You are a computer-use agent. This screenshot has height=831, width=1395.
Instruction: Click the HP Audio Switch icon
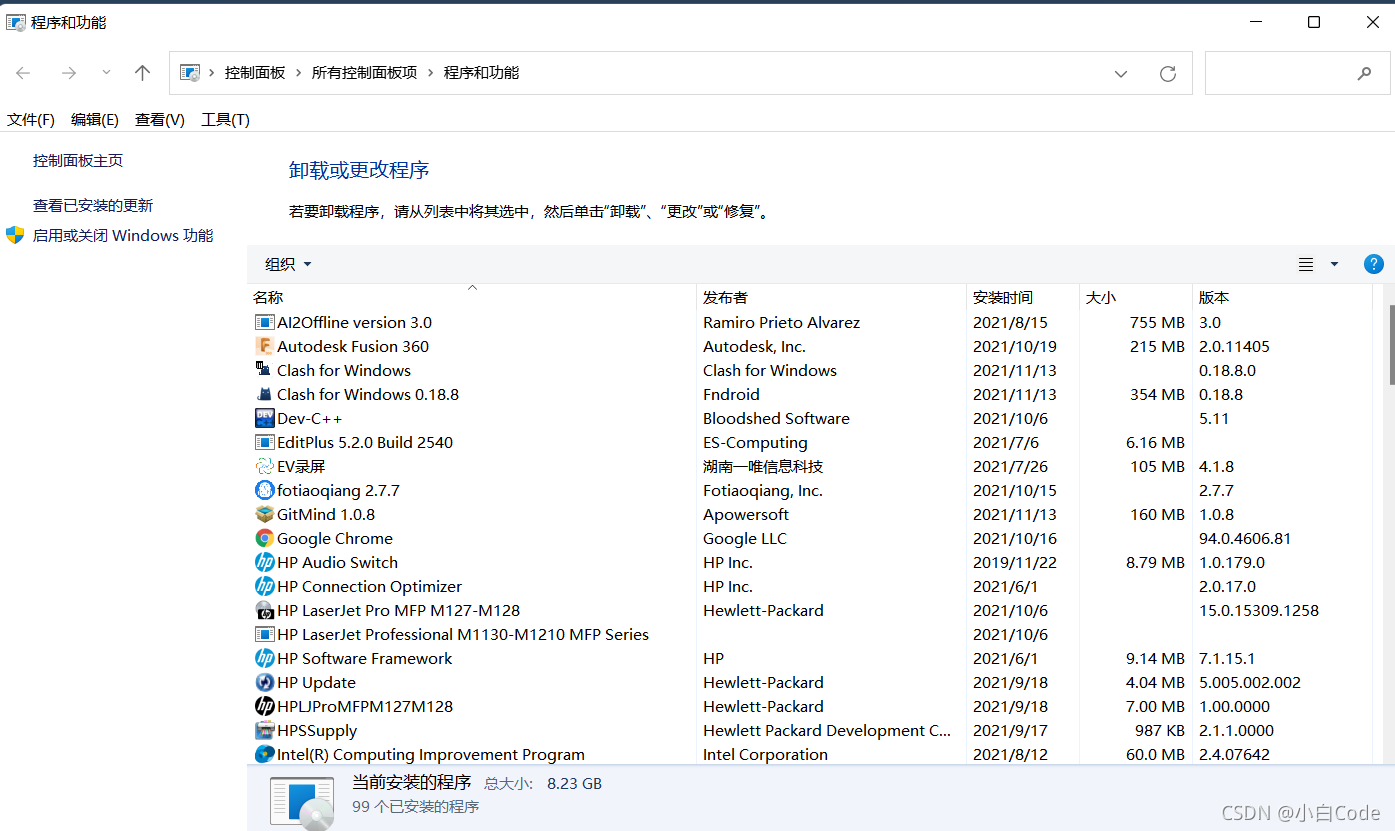click(264, 562)
